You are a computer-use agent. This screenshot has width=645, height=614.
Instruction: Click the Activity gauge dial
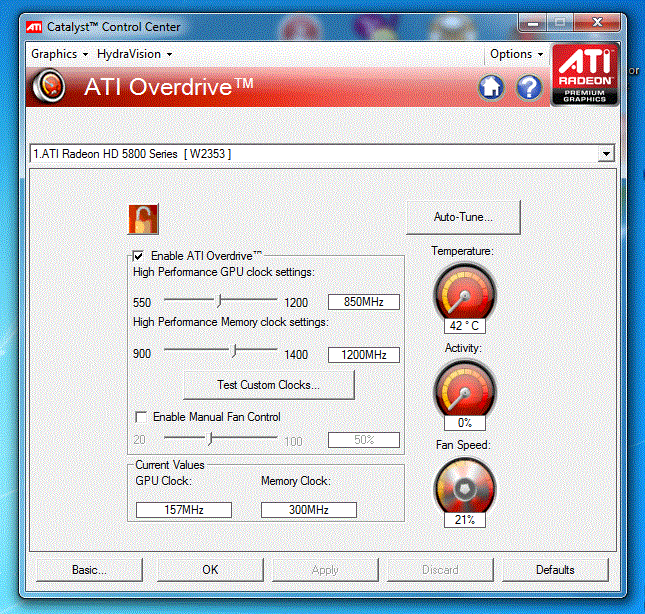[x=465, y=389]
